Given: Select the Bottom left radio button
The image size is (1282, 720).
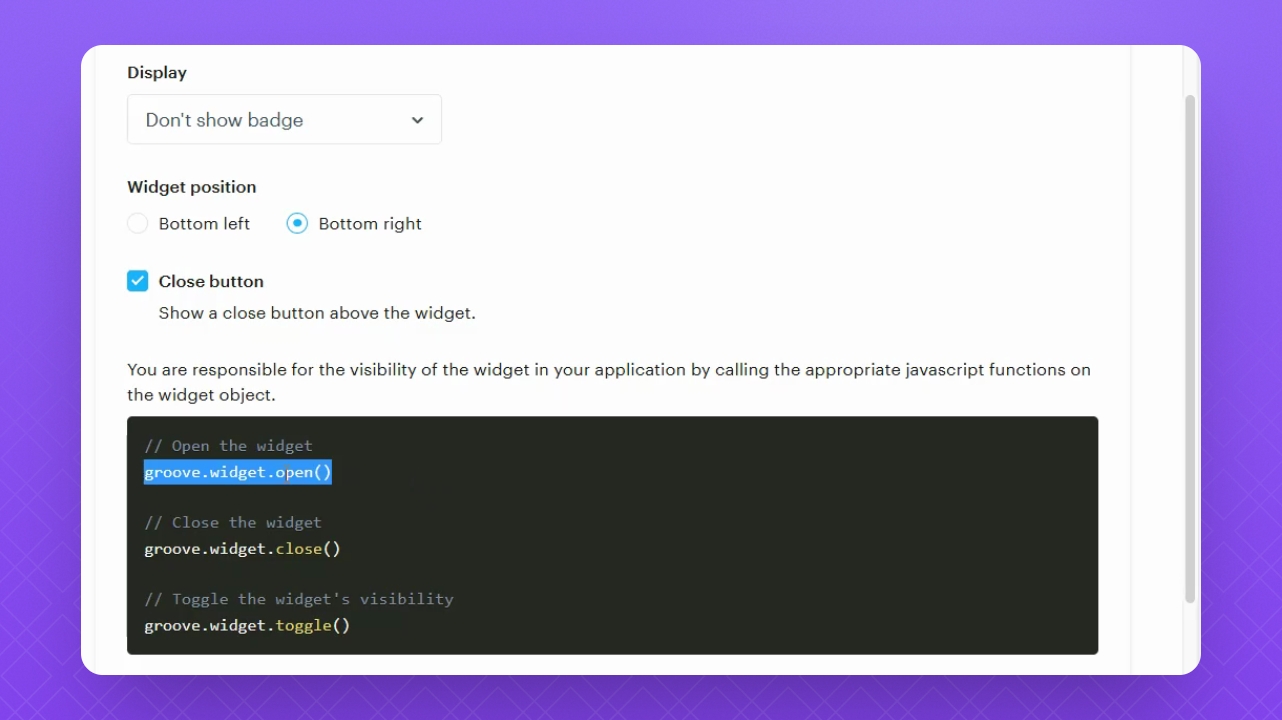Looking at the screenshot, I should [138, 224].
